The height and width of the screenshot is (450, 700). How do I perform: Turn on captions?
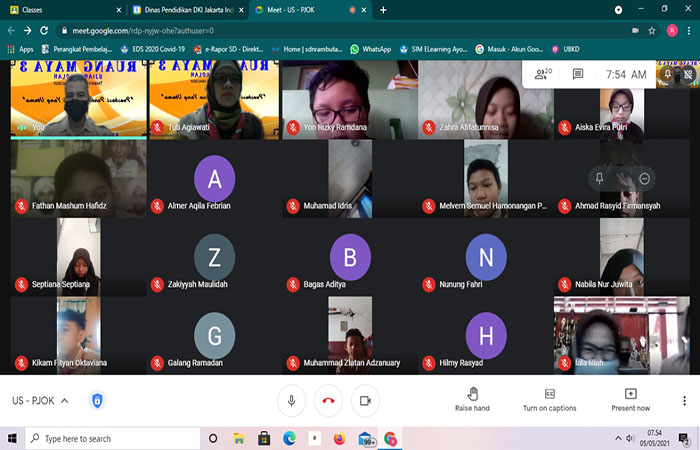[x=549, y=399]
